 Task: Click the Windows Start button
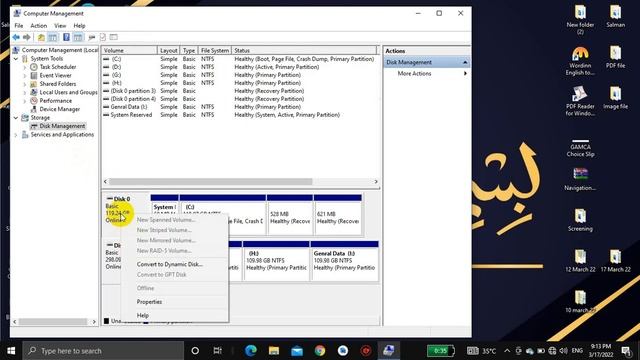[x=11, y=351]
